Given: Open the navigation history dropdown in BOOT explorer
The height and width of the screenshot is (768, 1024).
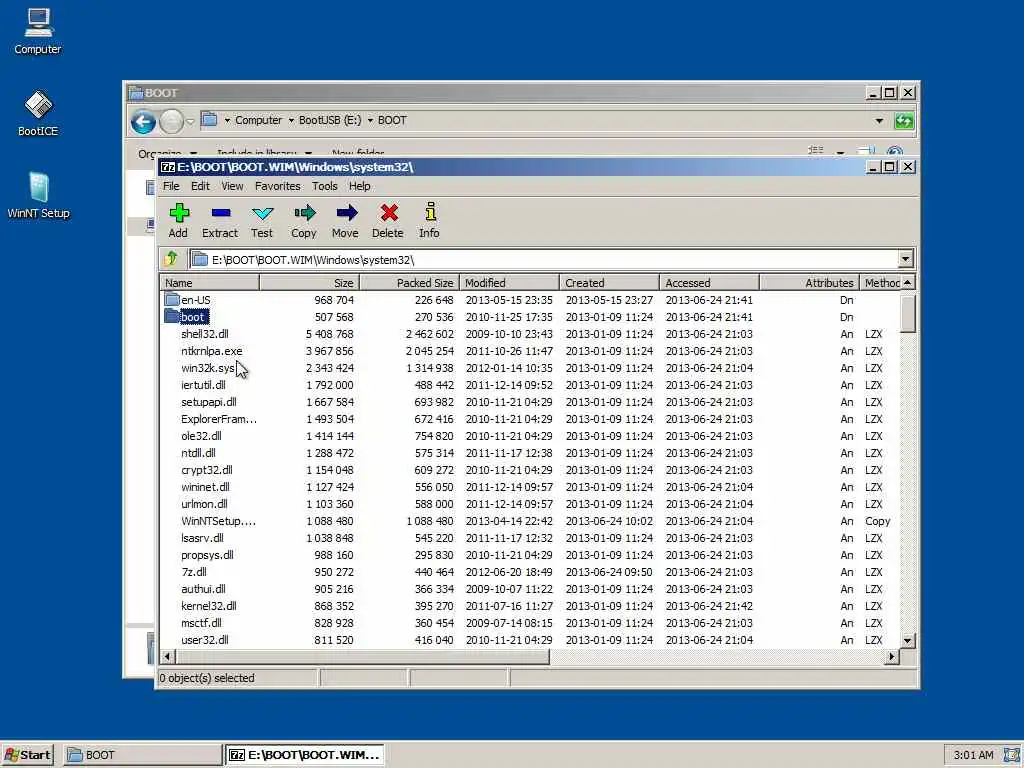Looking at the screenshot, I should pyautogui.click(x=190, y=121).
